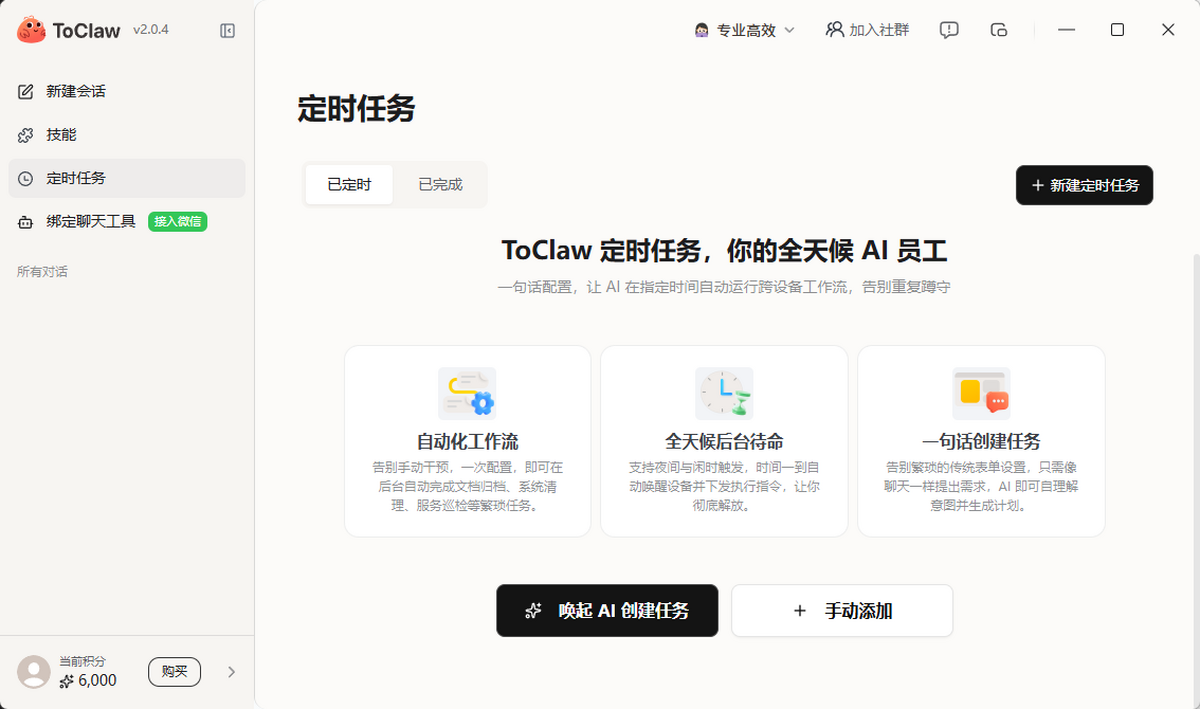
Task: Click the 购买 link to buy points
Action: pos(174,671)
